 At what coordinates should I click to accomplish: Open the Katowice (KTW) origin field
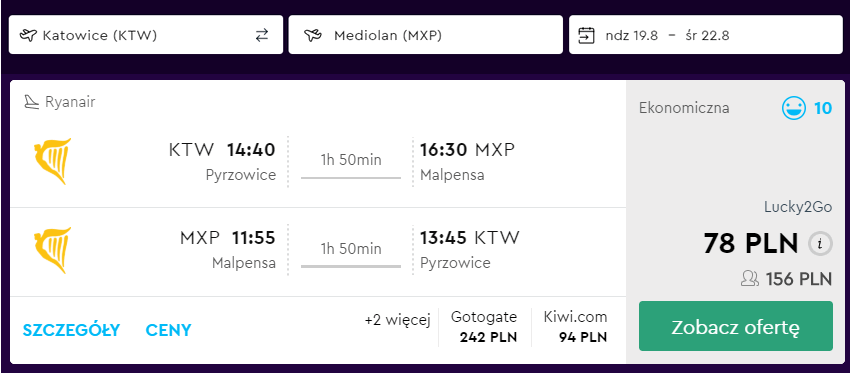[146, 35]
